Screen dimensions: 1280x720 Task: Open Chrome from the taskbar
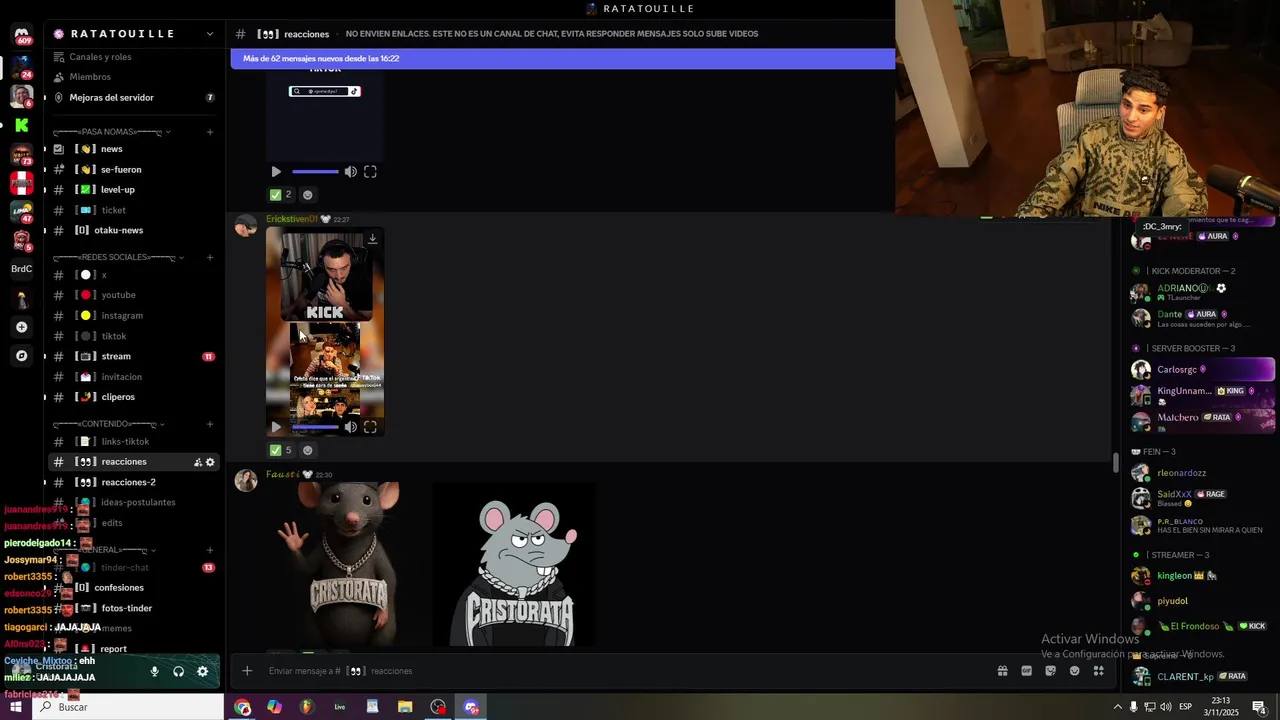243,707
